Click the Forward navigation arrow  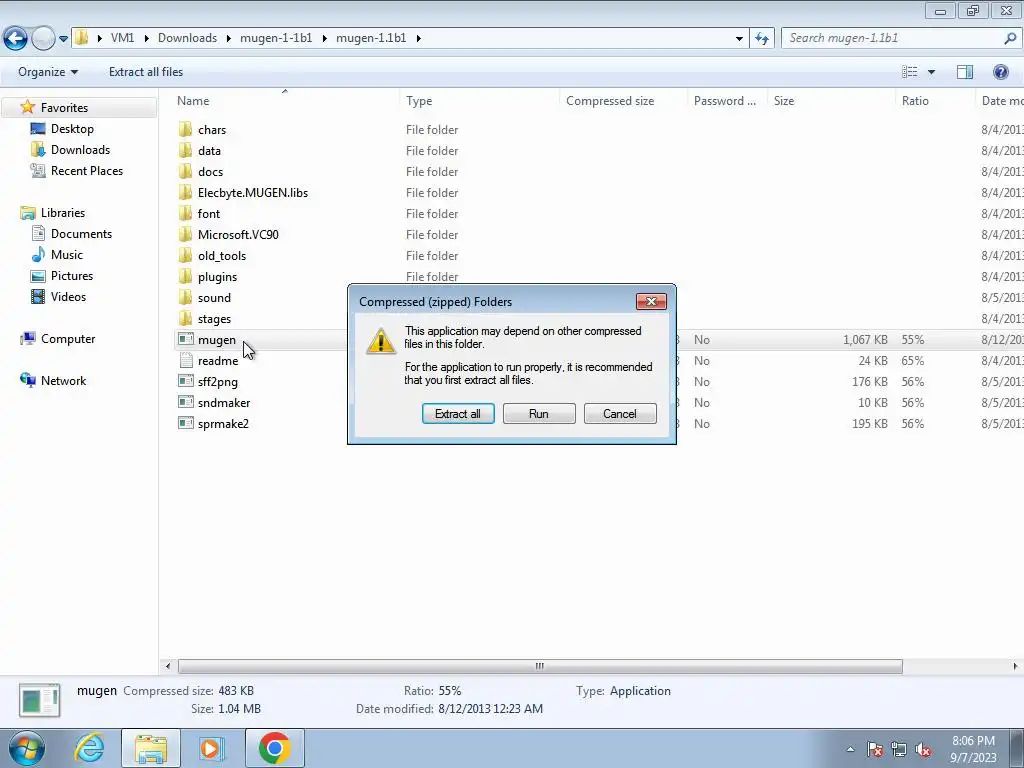point(43,39)
